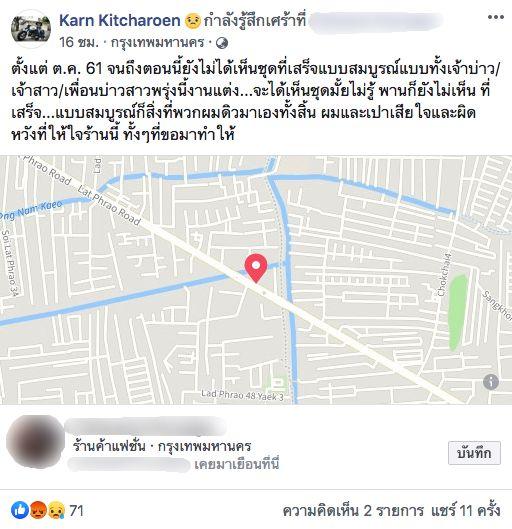Click the globe public privacy icon
The width and height of the screenshot is (512, 529).
tap(222, 43)
